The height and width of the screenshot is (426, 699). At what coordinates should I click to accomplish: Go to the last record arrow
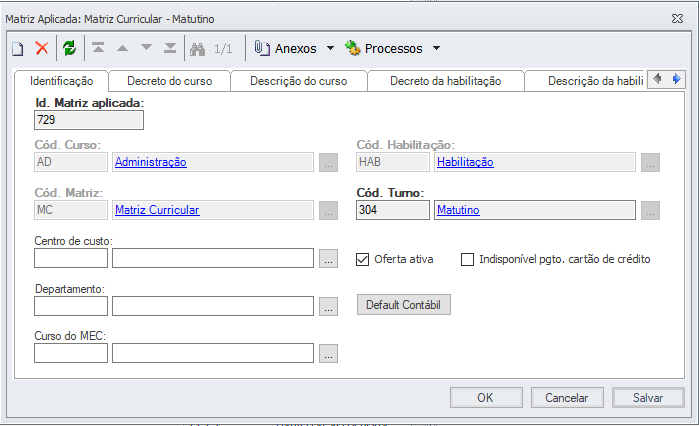click(170, 48)
